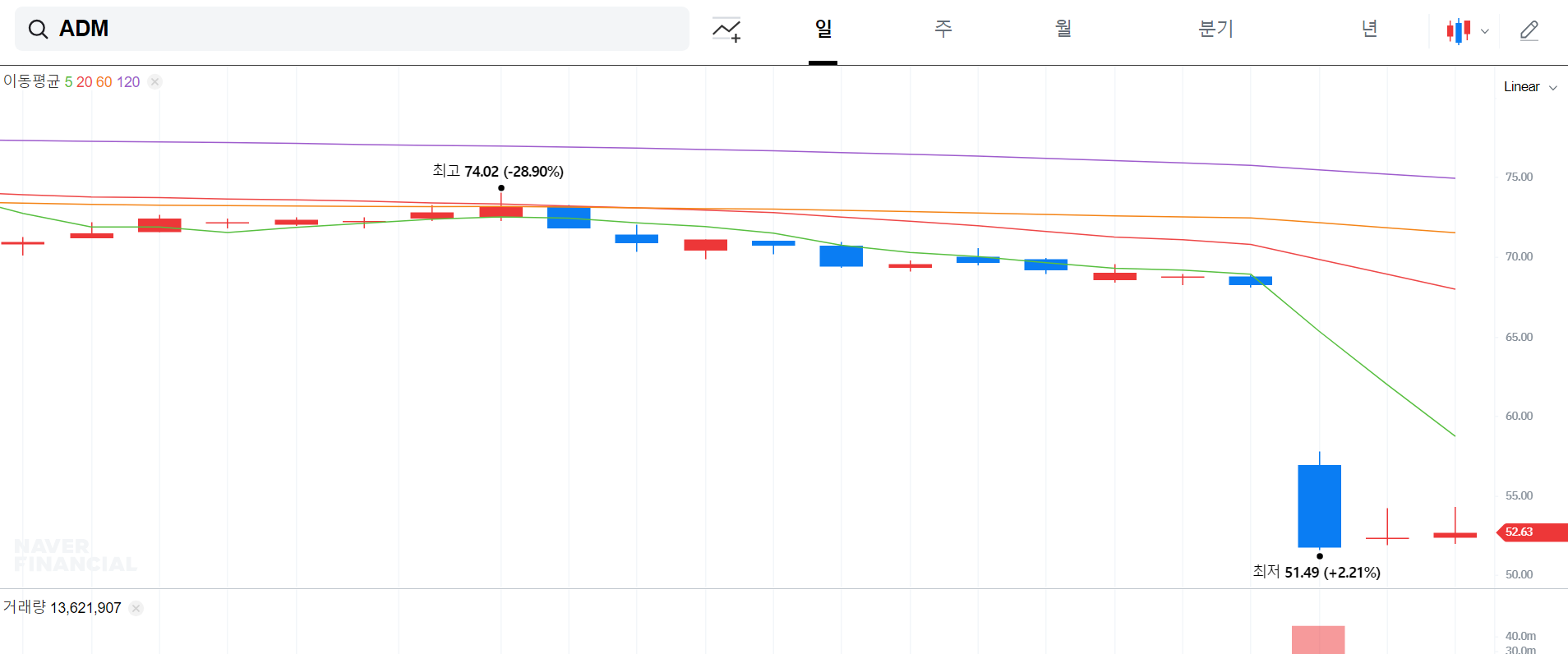The height and width of the screenshot is (654, 1568).
Task: Remove the moving average indicator
Action: [x=155, y=81]
